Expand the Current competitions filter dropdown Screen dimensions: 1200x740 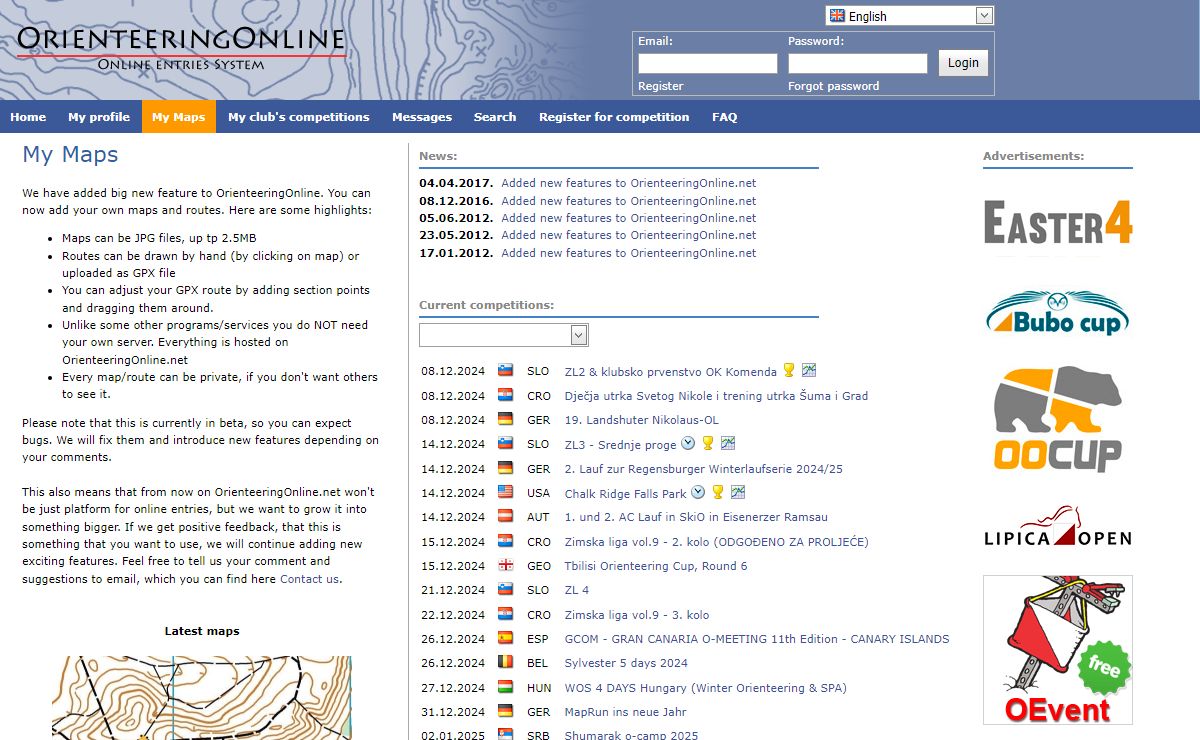point(504,334)
